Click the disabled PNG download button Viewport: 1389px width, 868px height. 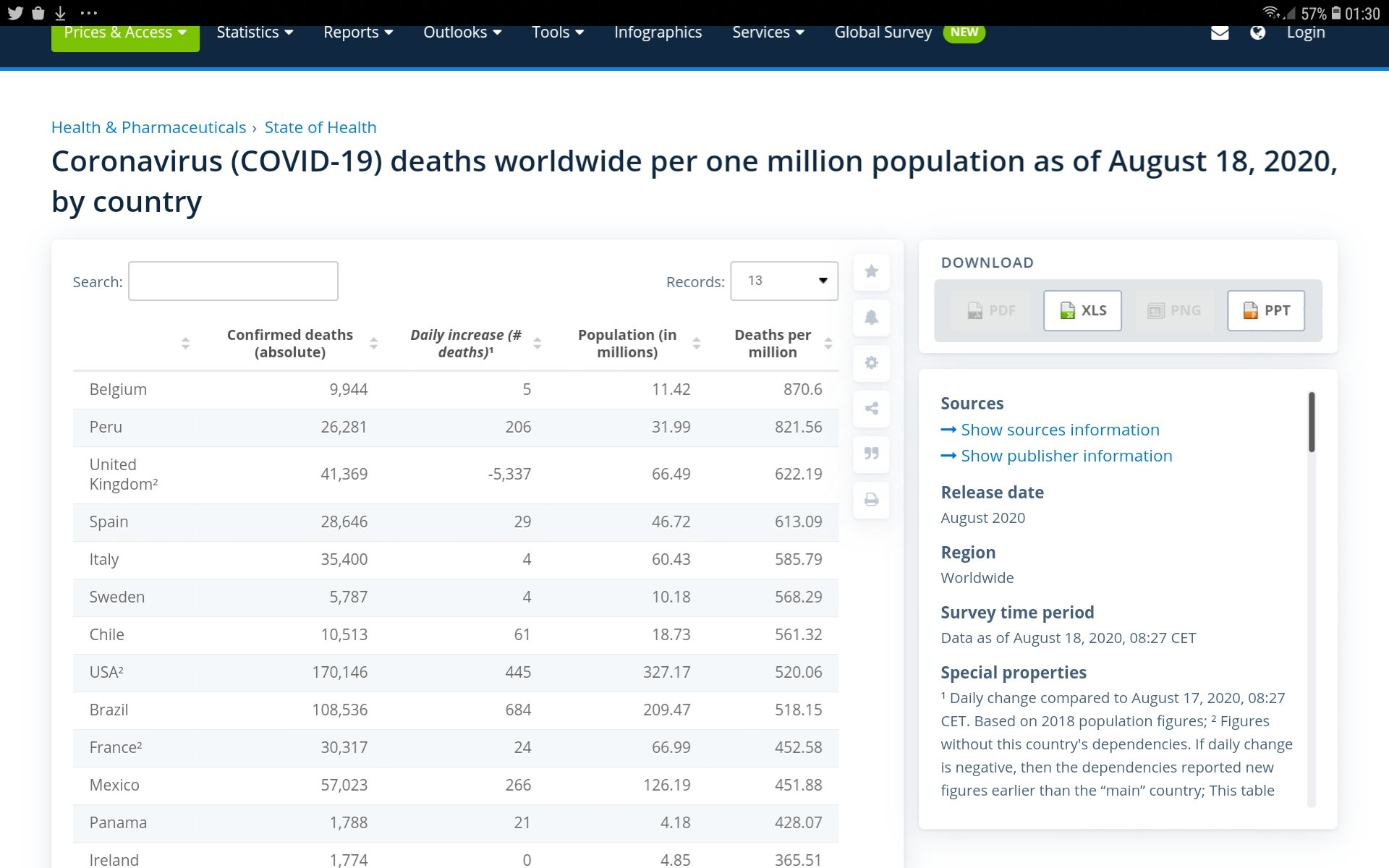coord(1174,310)
